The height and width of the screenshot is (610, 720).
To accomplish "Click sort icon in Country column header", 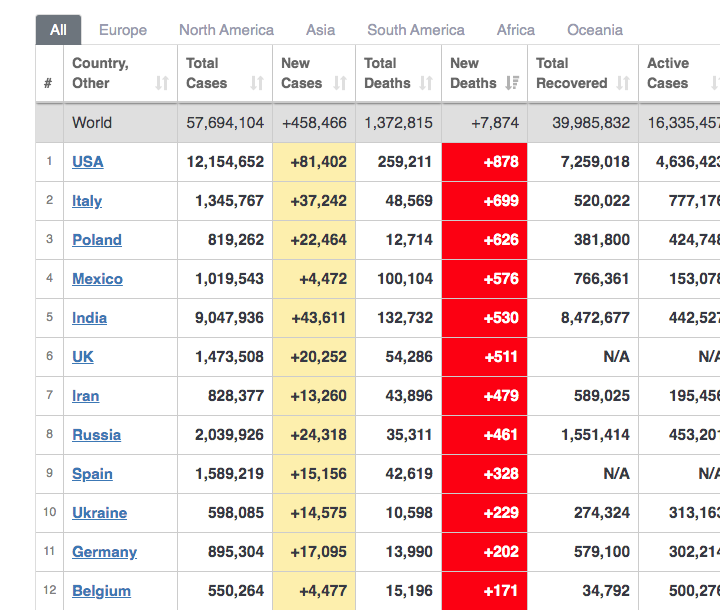I will click(x=162, y=83).
